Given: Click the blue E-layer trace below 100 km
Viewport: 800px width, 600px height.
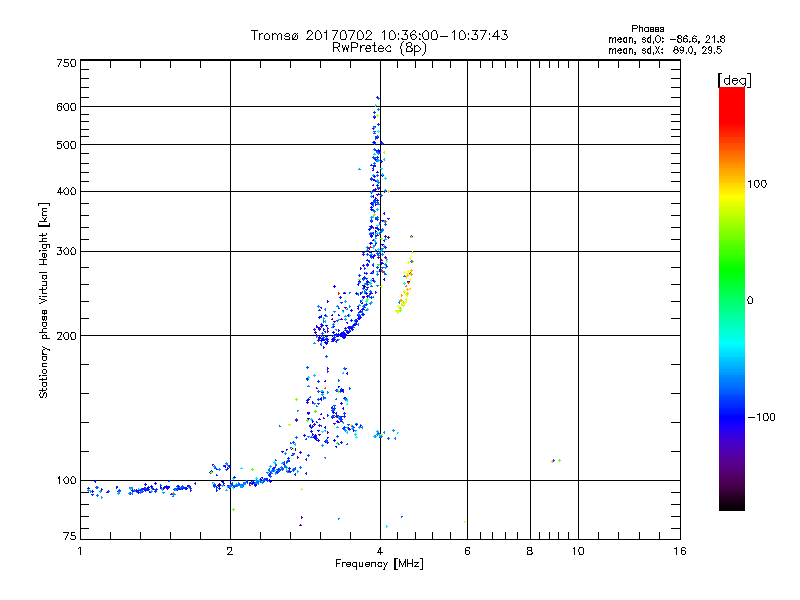Looking at the screenshot, I should click(140, 490).
